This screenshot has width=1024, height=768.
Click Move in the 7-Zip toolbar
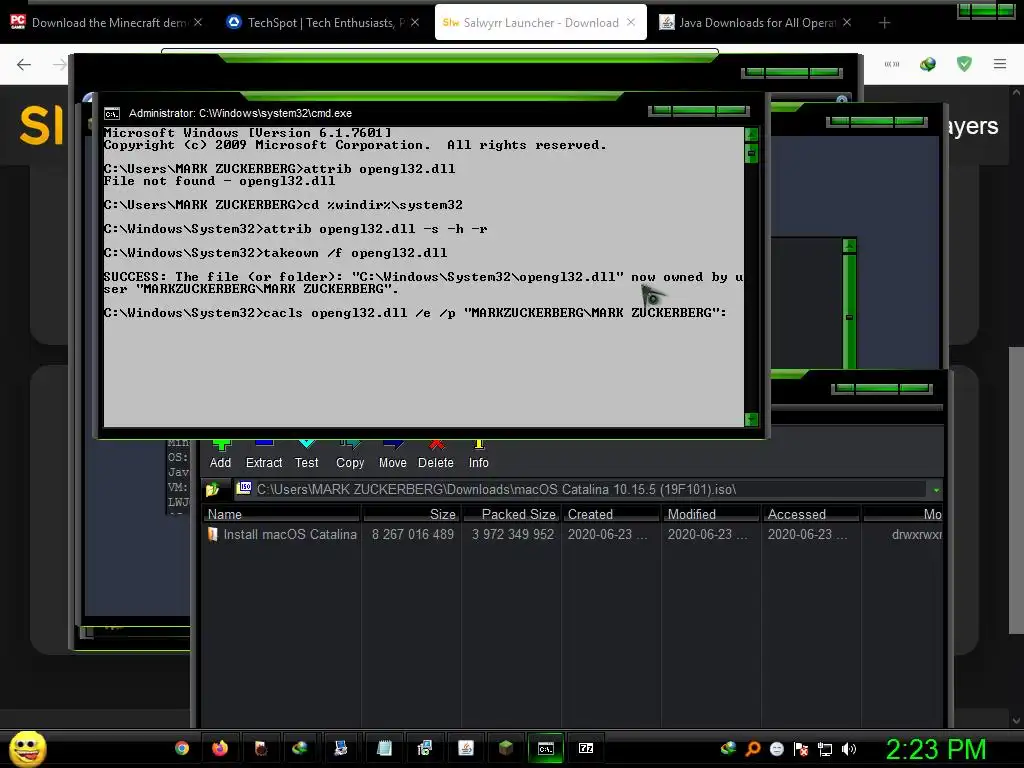392,455
